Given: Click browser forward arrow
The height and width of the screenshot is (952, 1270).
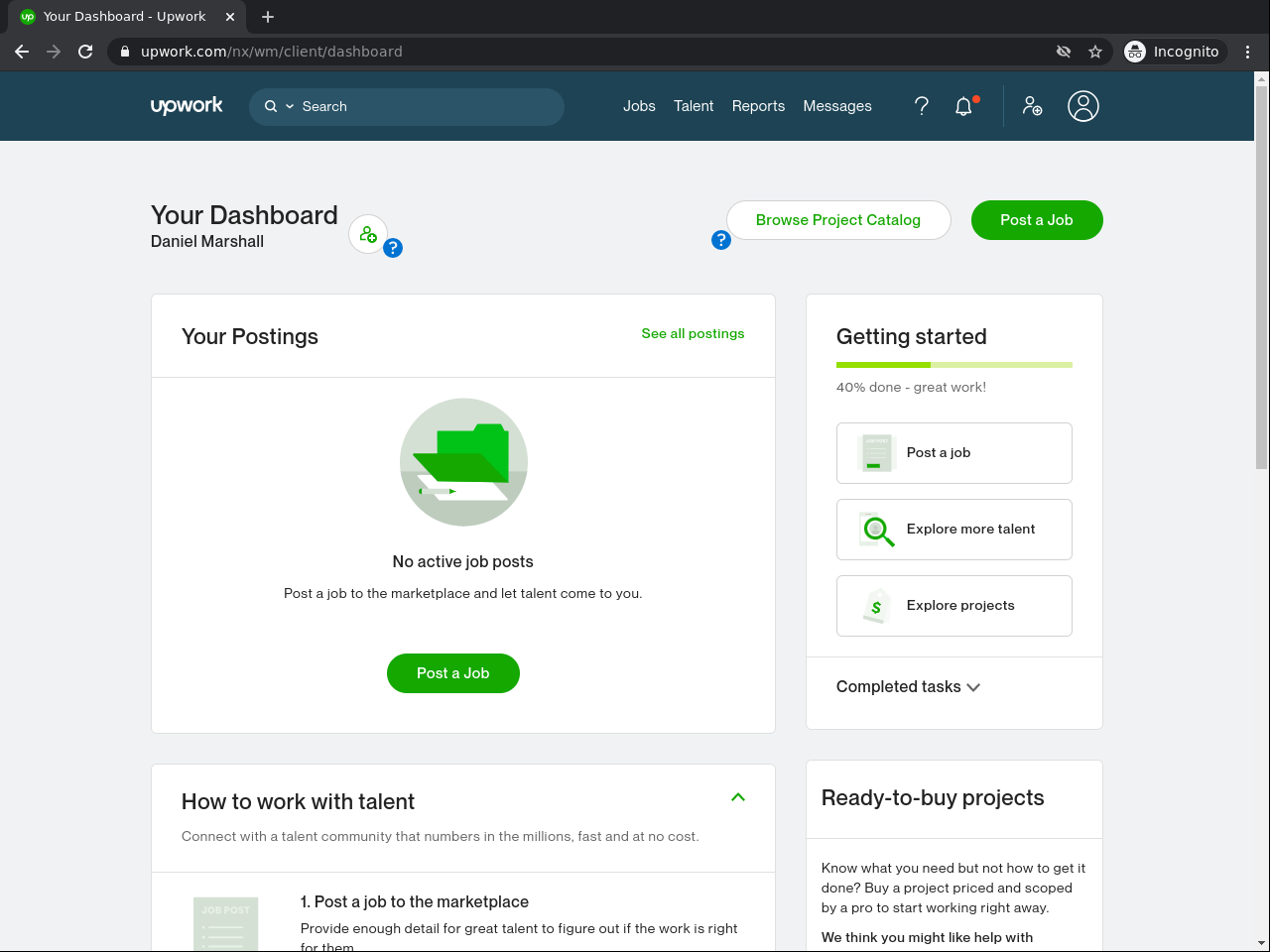Looking at the screenshot, I should 54,52.
